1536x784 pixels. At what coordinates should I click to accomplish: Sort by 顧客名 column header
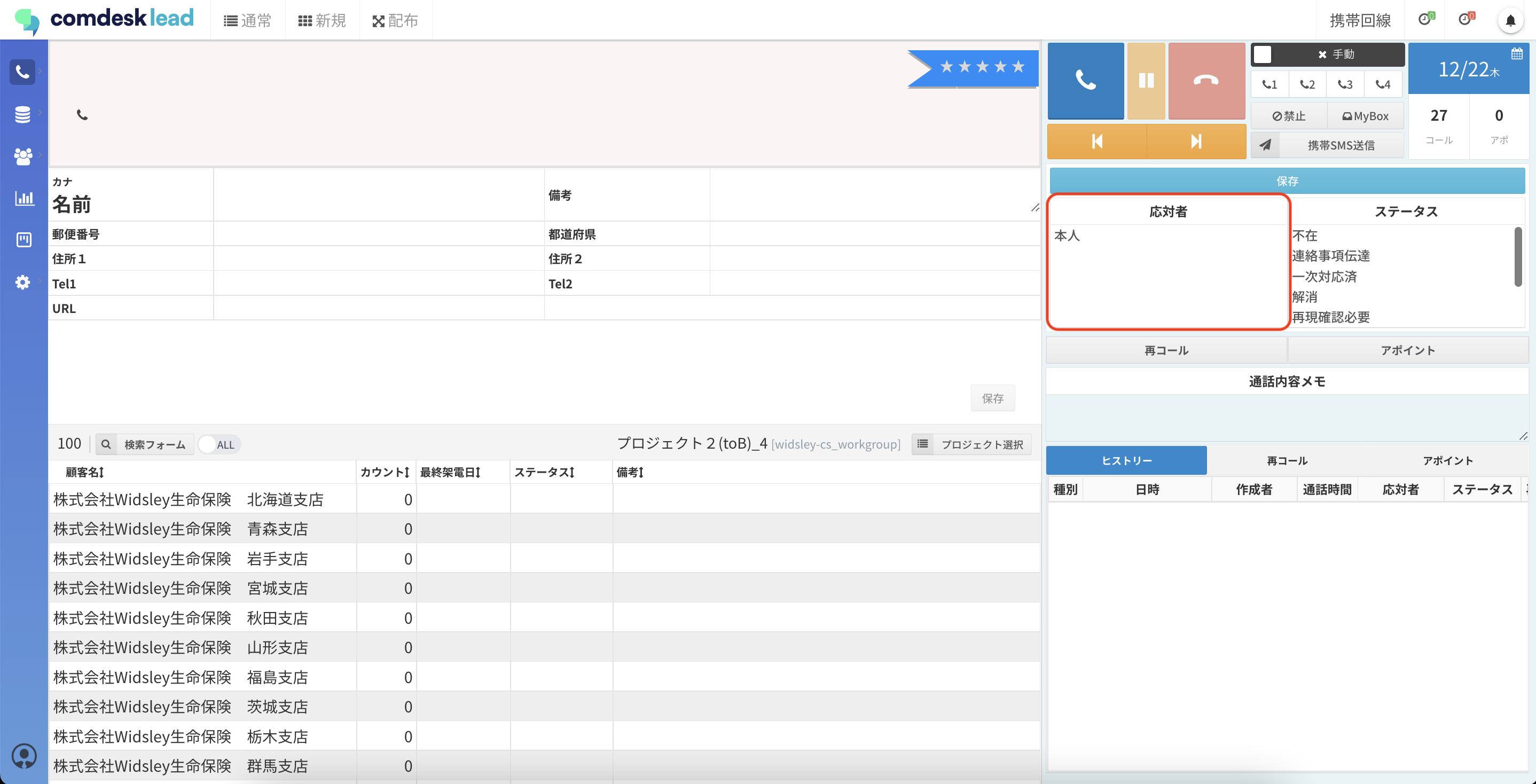(x=85, y=472)
